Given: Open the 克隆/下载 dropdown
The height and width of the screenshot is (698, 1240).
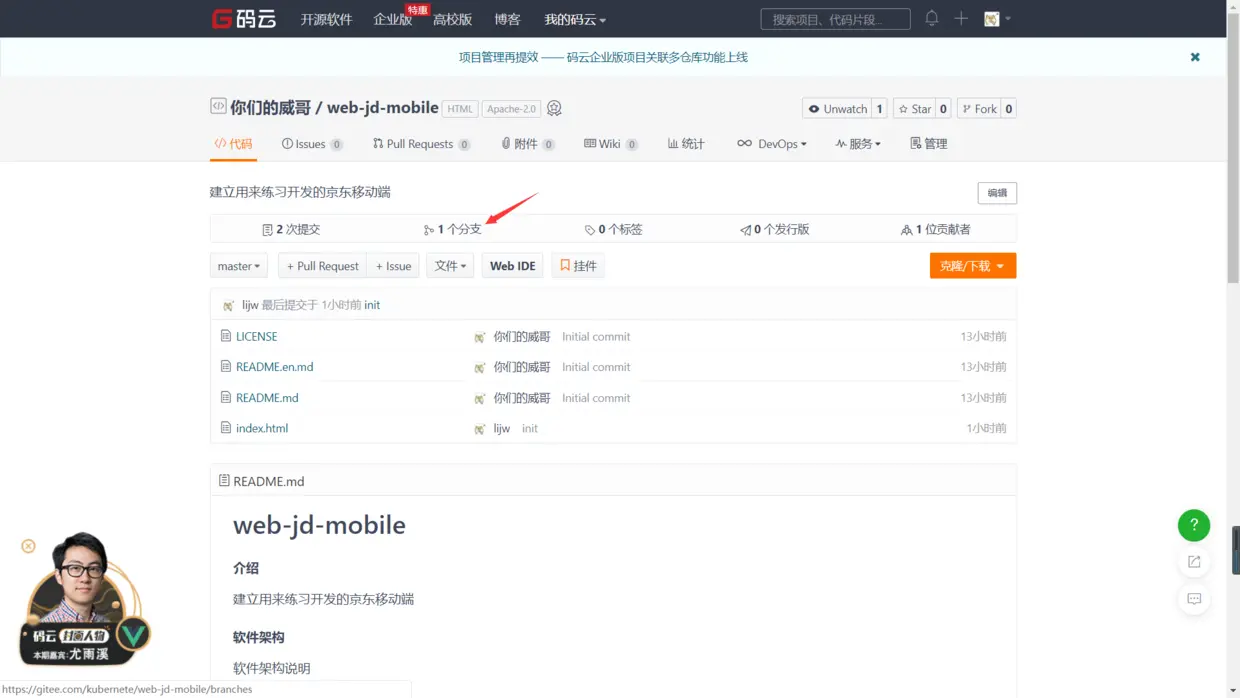Looking at the screenshot, I should (973, 266).
